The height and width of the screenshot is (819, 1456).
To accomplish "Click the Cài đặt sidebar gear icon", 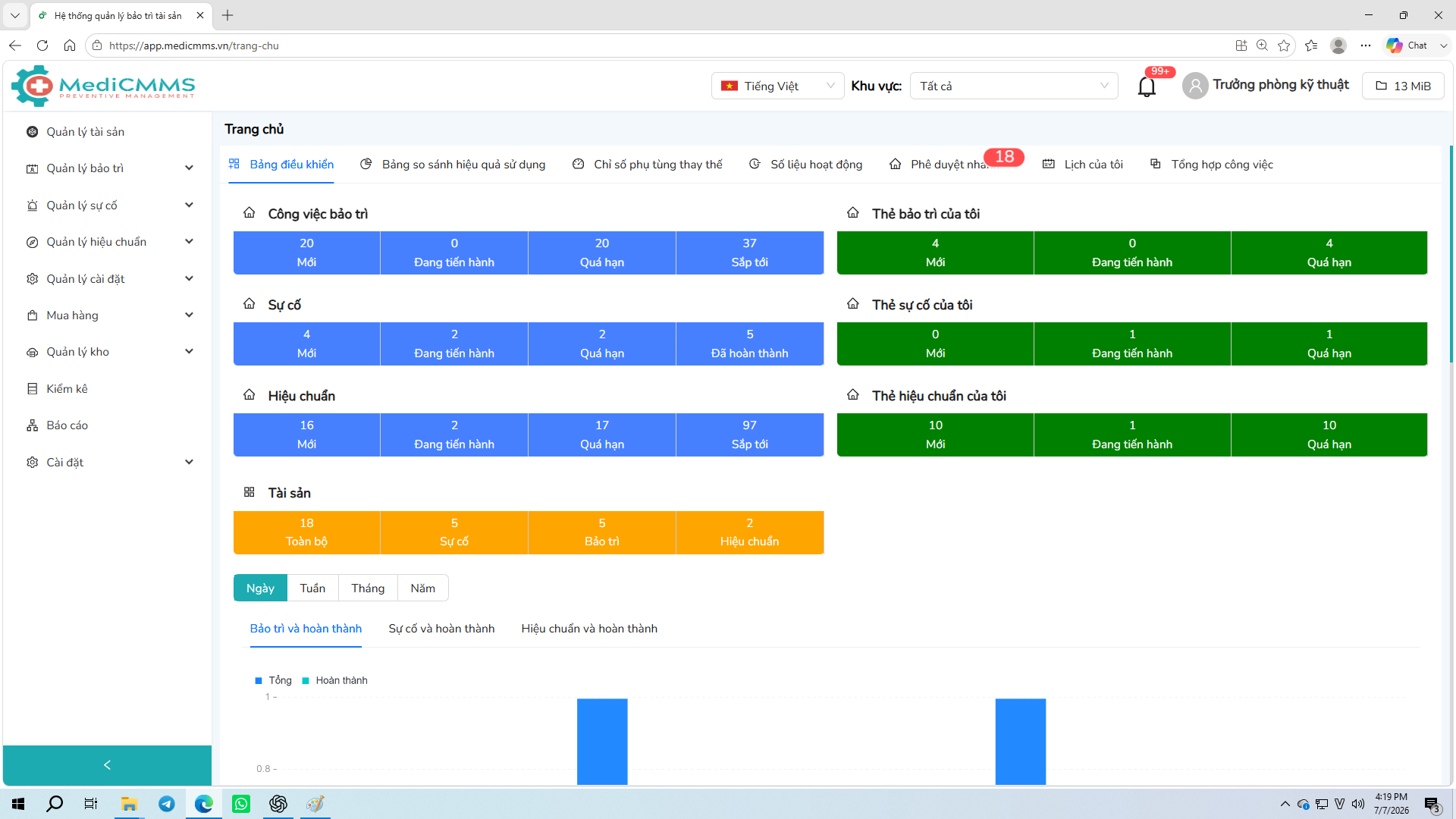I will point(32,463).
